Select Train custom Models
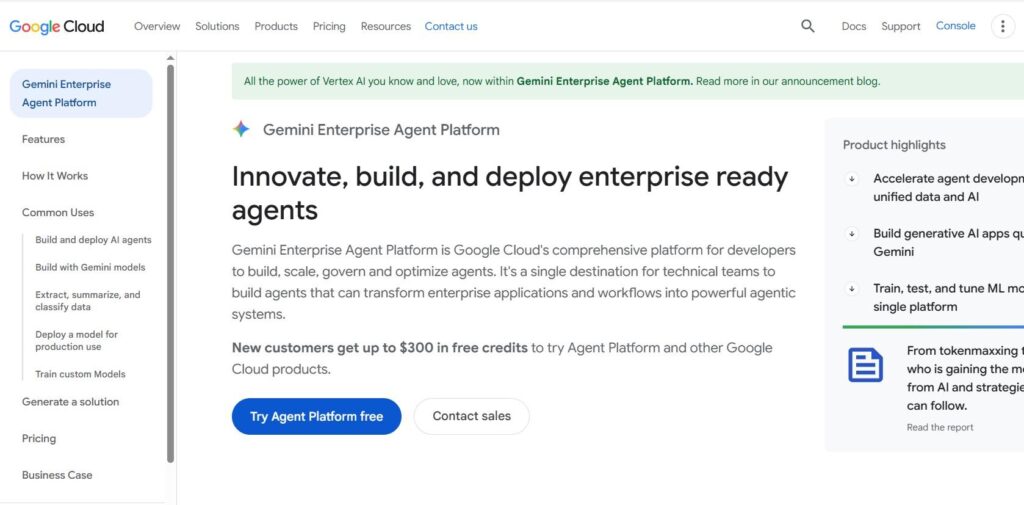 (x=80, y=374)
